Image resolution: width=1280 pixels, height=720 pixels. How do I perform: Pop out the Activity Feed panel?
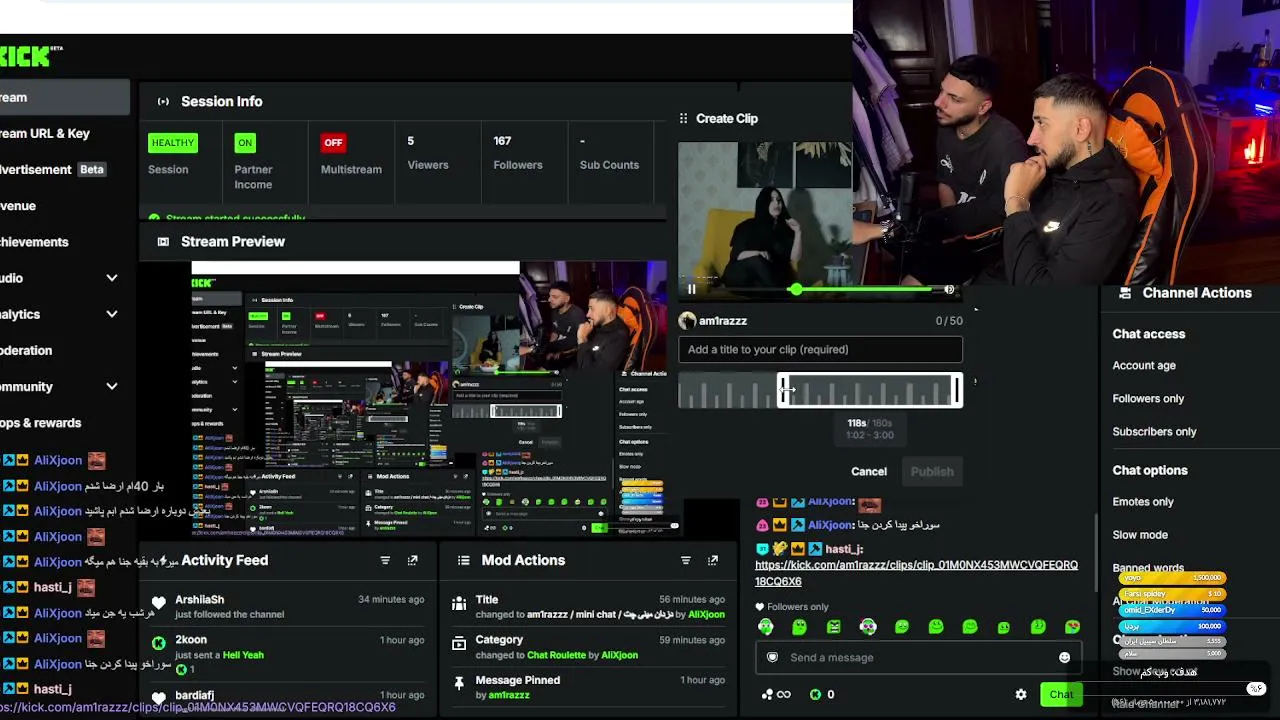click(x=413, y=560)
